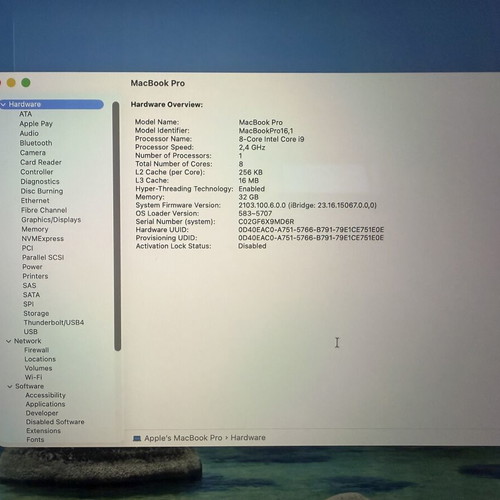The image size is (500, 500).
Task: Select SPI in the sidebar
Action: (x=28, y=304)
